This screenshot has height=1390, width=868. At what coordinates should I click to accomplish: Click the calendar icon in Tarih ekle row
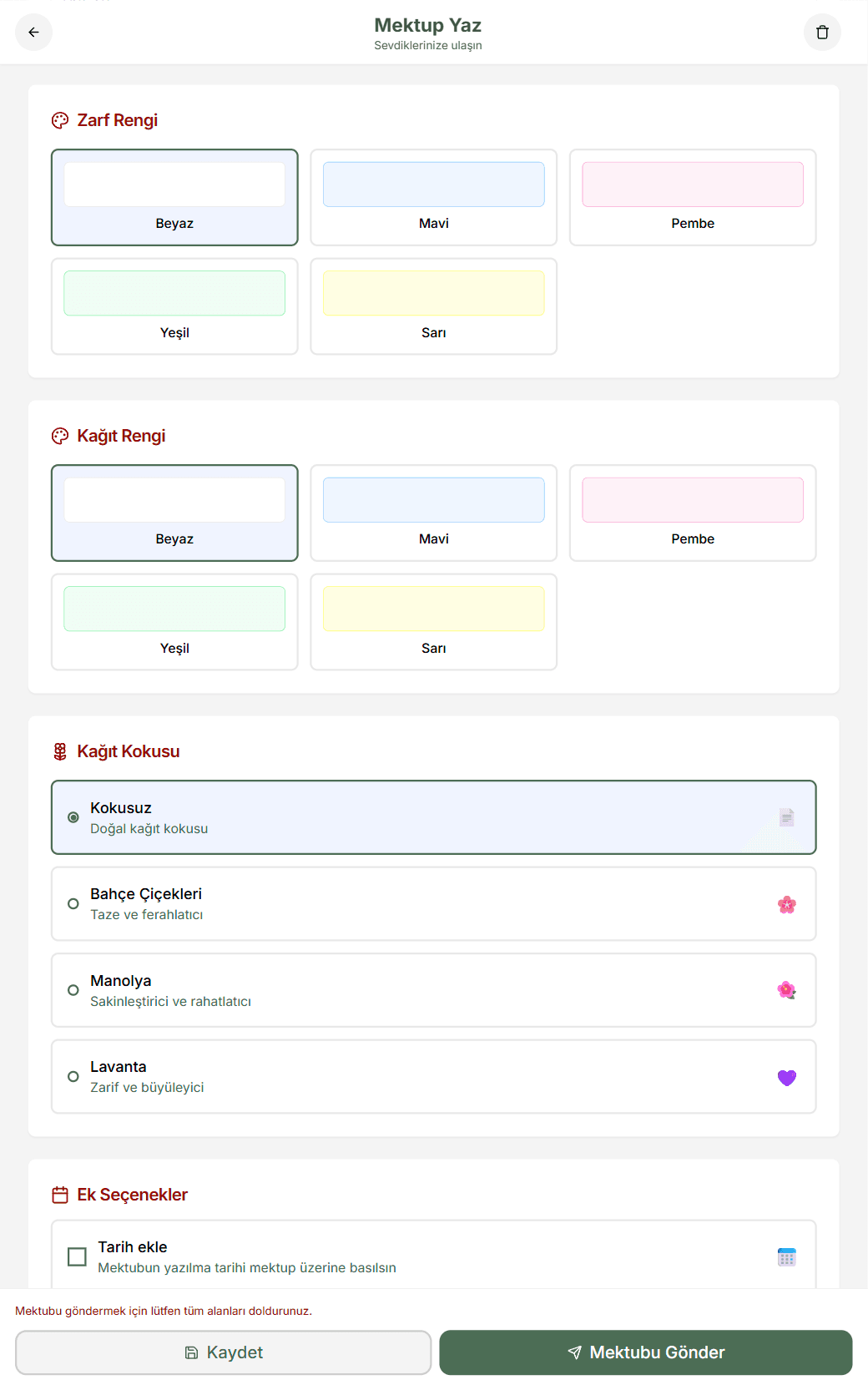786,1257
